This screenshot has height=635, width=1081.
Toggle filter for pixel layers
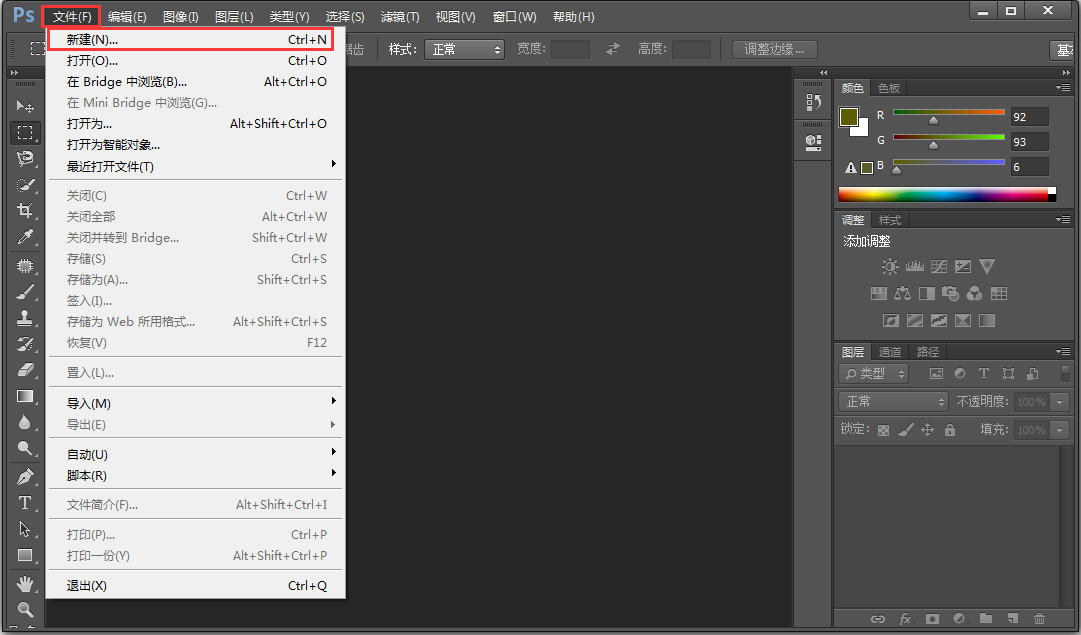[x=936, y=374]
